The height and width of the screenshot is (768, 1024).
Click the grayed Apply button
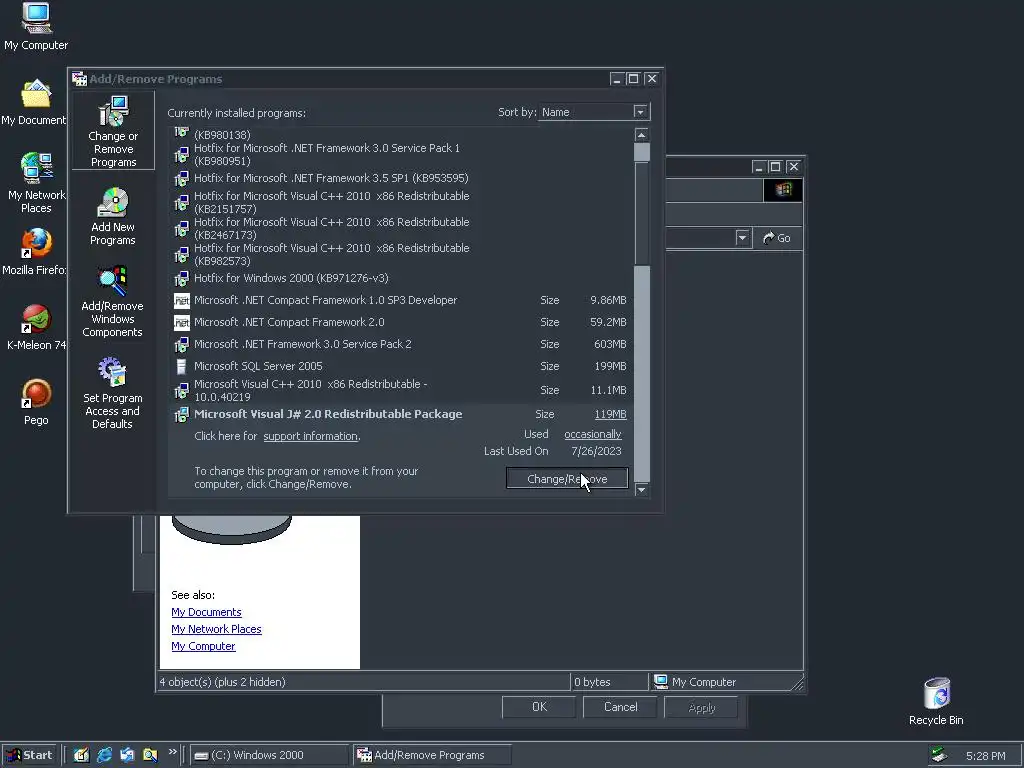(701, 707)
